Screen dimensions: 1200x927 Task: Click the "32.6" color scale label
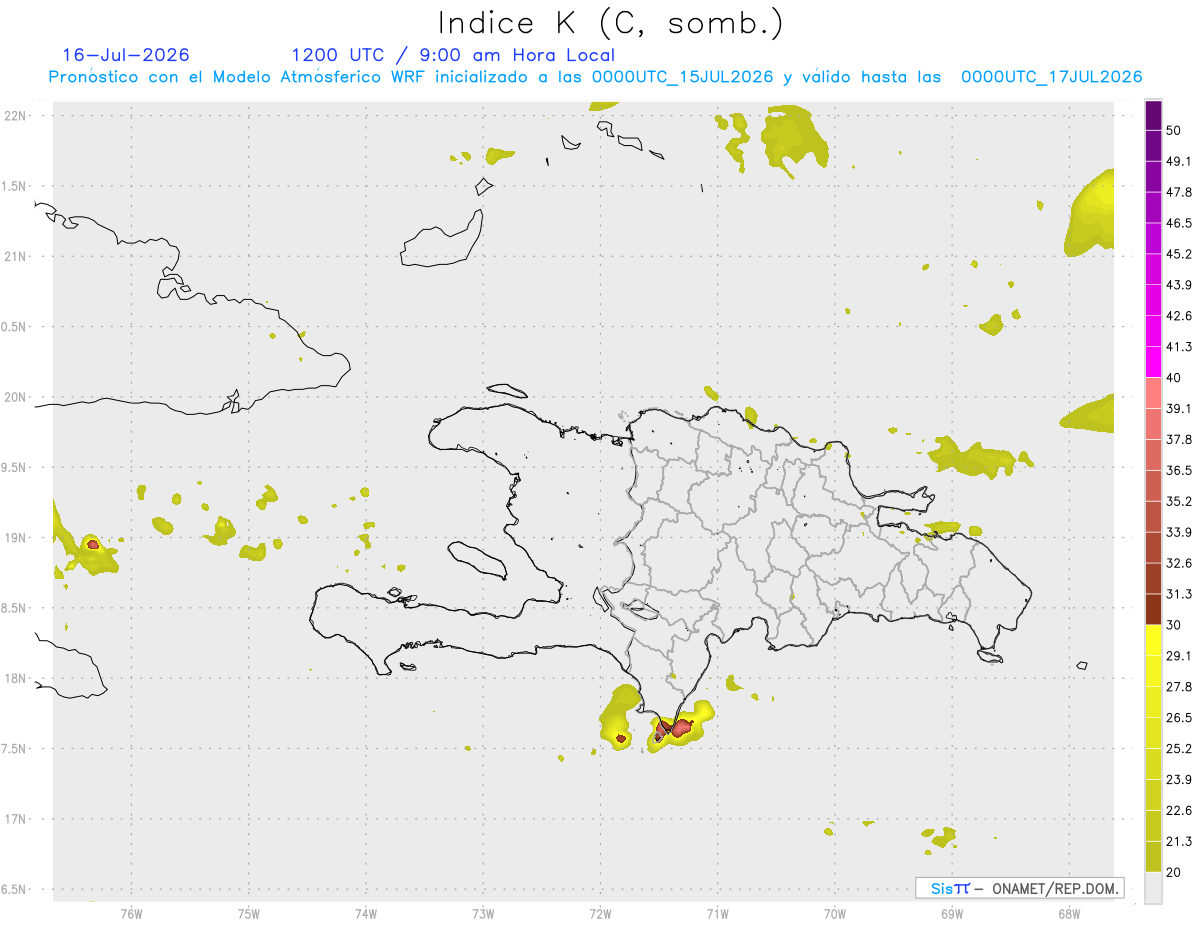tap(1179, 563)
